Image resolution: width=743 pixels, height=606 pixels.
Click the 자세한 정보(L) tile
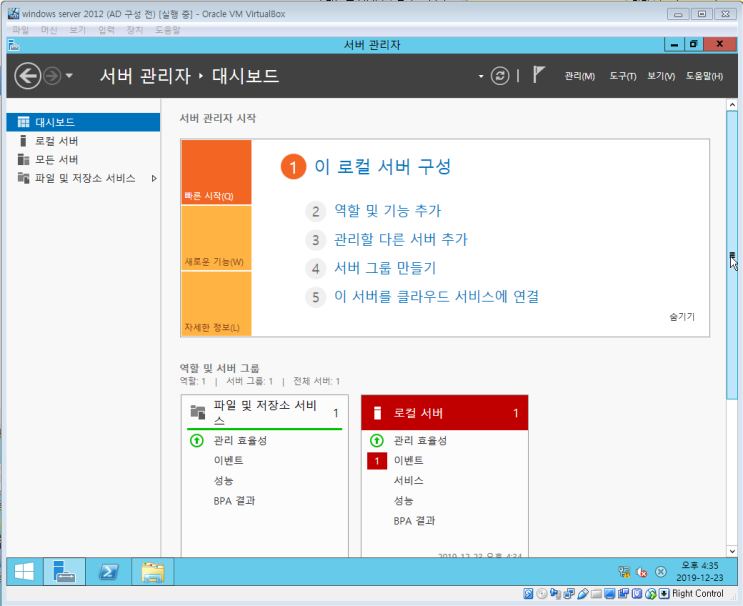tap(216, 304)
